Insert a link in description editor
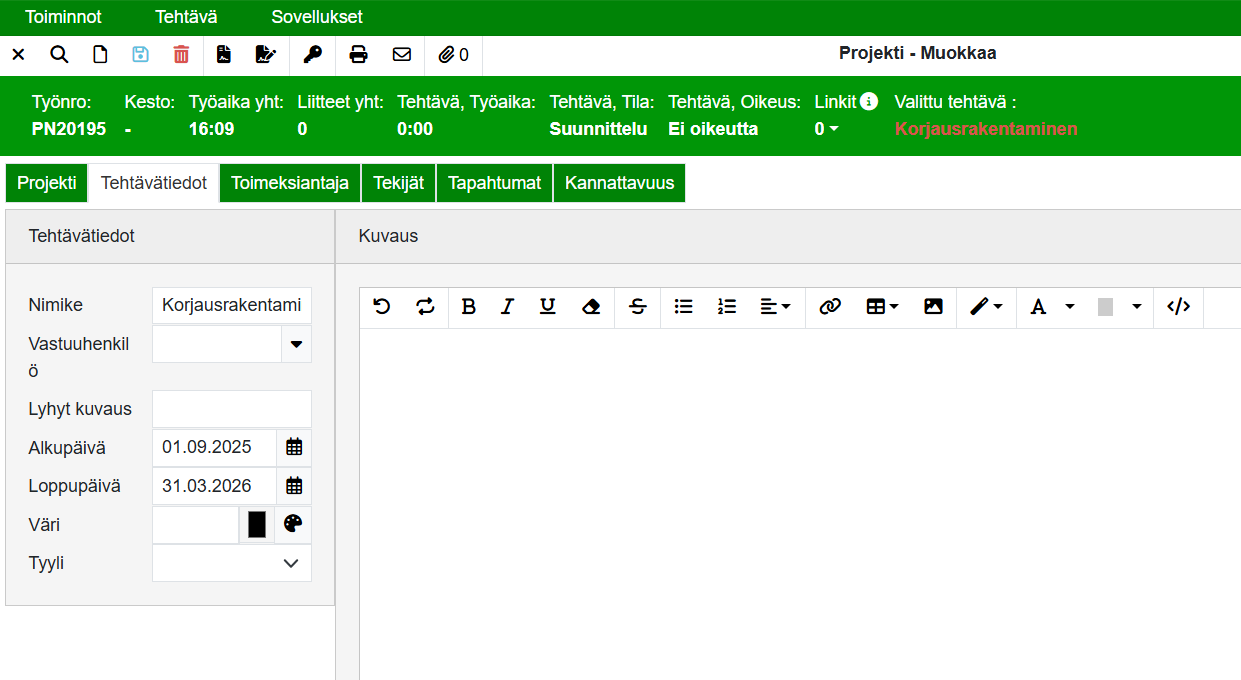Screen dimensions: 1241x680 tap(829, 307)
